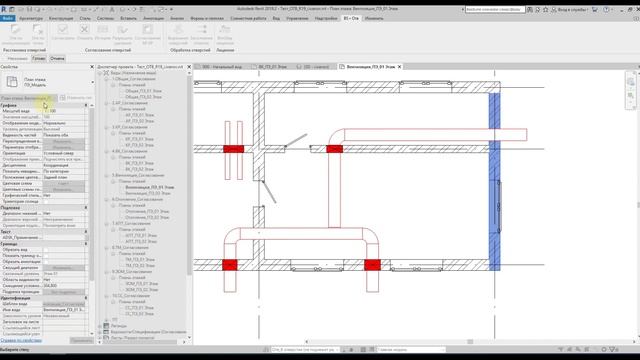Collapse the 'Графика' properties section
This screenshot has height=360, width=640.
[x=86, y=105]
